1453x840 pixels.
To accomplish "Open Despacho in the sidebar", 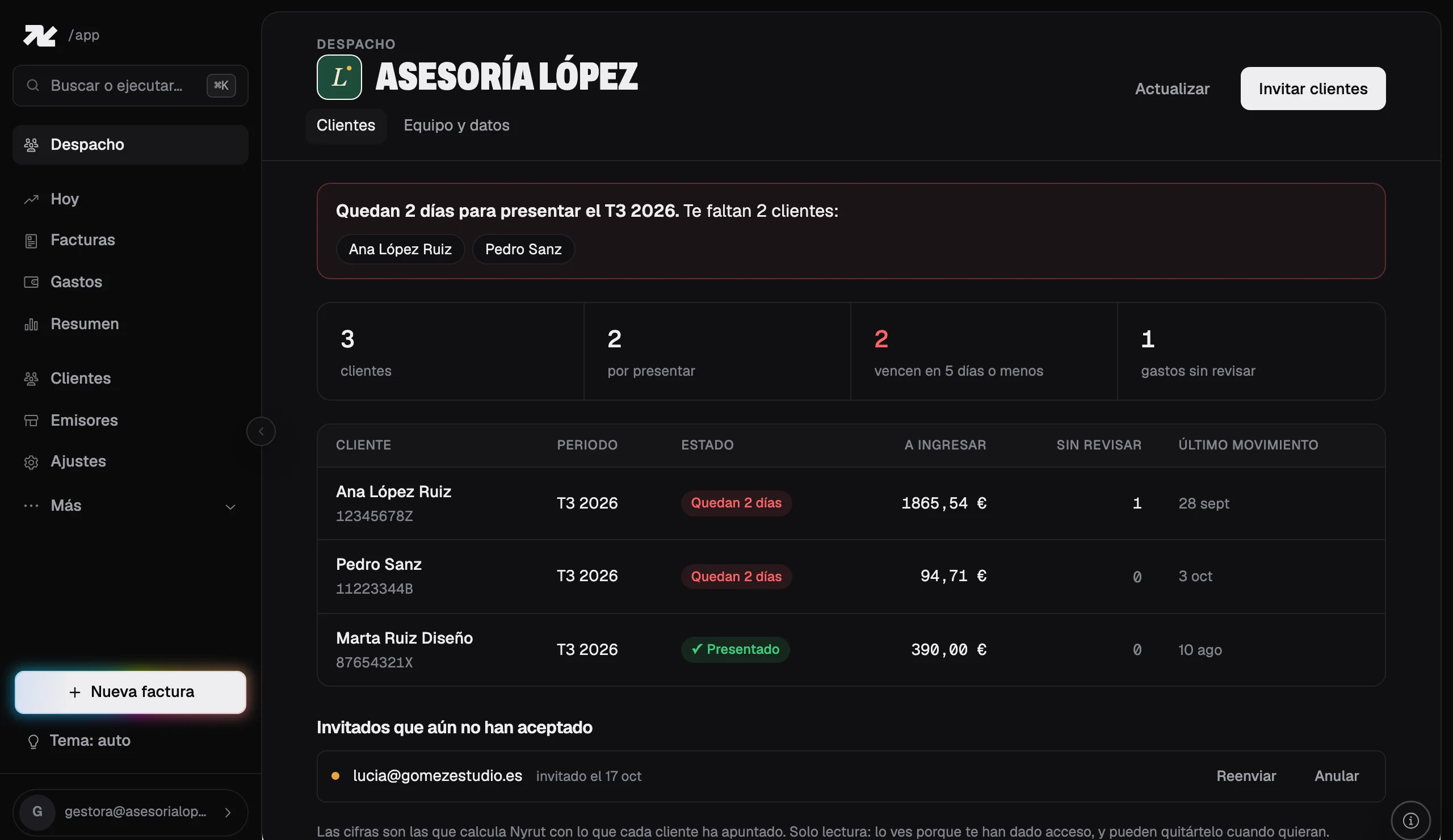I will [x=131, y=145].
